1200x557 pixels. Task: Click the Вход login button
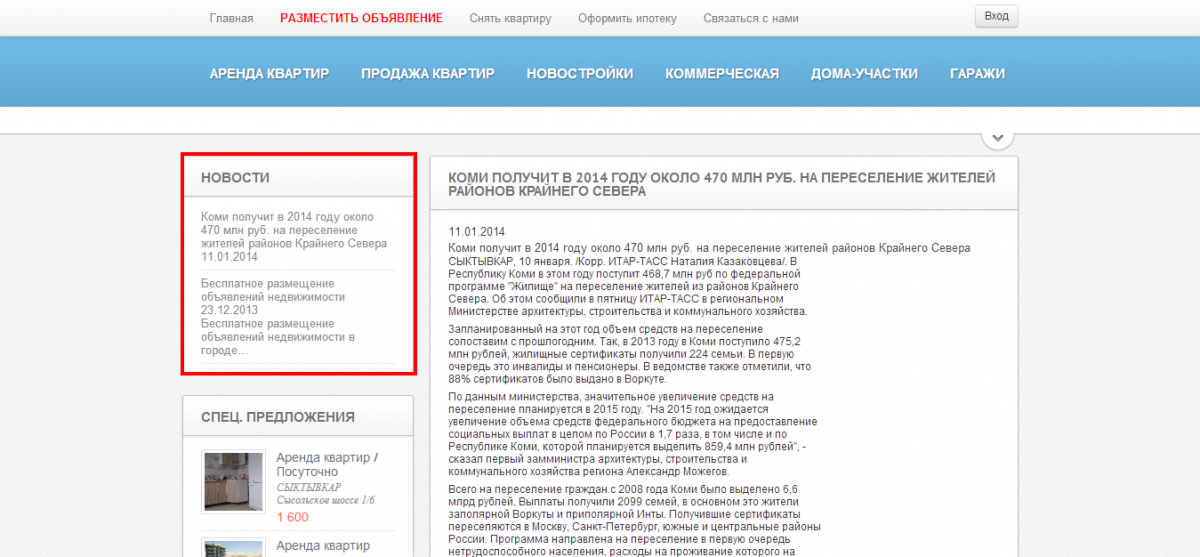[996, 16]
